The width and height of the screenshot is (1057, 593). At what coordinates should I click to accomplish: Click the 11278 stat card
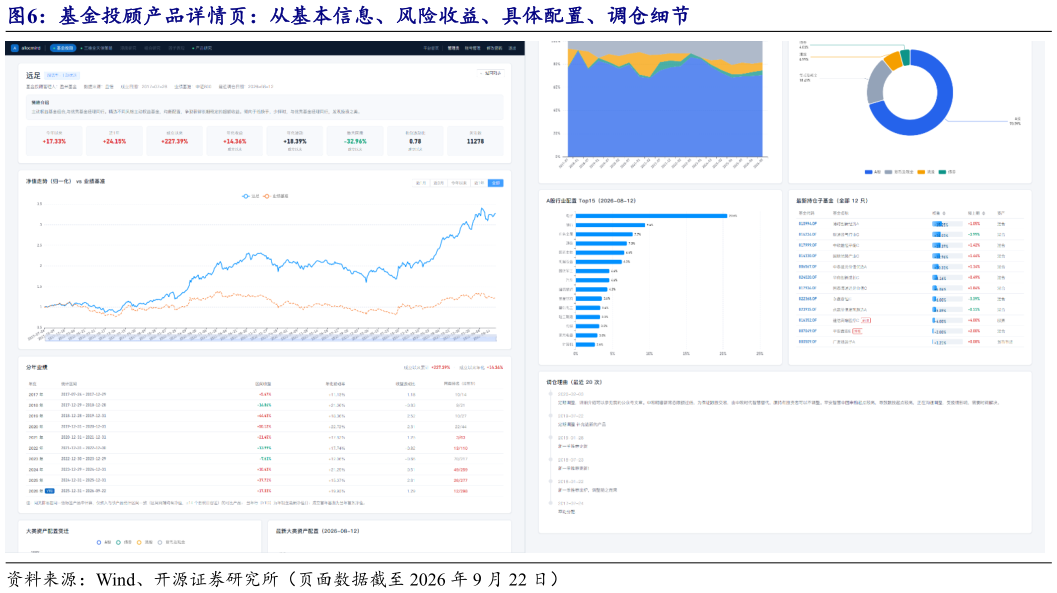click(475, 141)
